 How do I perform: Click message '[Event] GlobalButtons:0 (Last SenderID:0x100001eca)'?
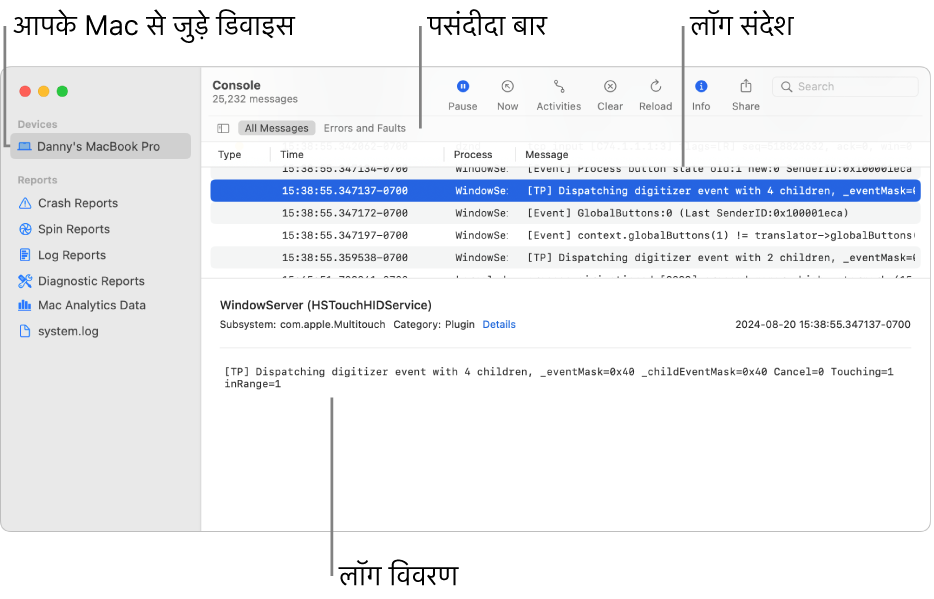[x=687, y=213]
